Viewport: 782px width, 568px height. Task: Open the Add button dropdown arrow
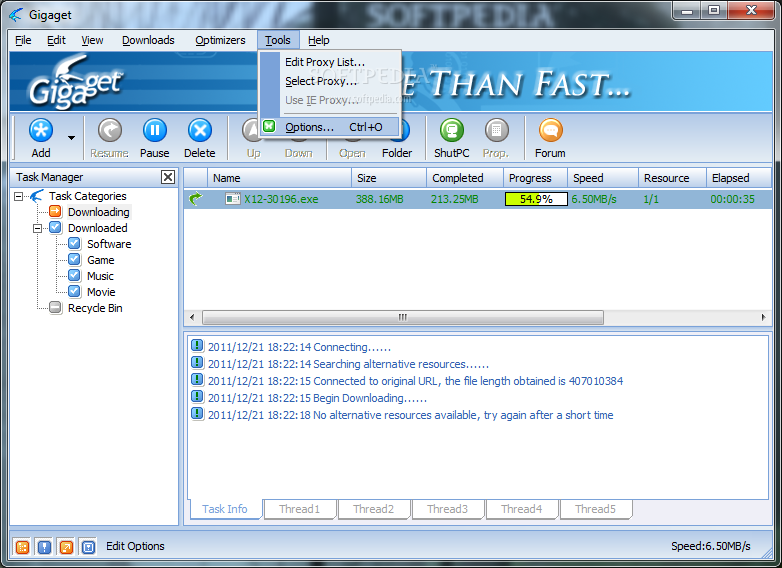coord(71,138)
